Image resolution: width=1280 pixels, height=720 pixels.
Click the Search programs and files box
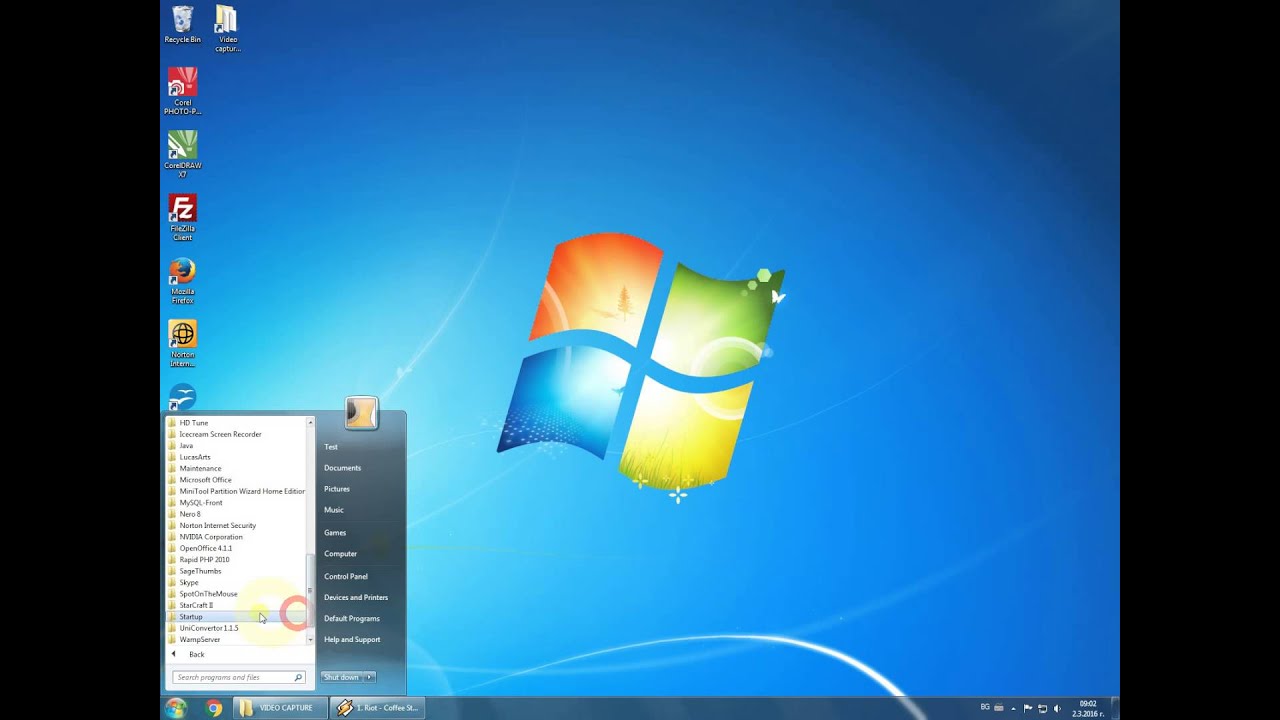pyautogui.click(x=238, y=677)
